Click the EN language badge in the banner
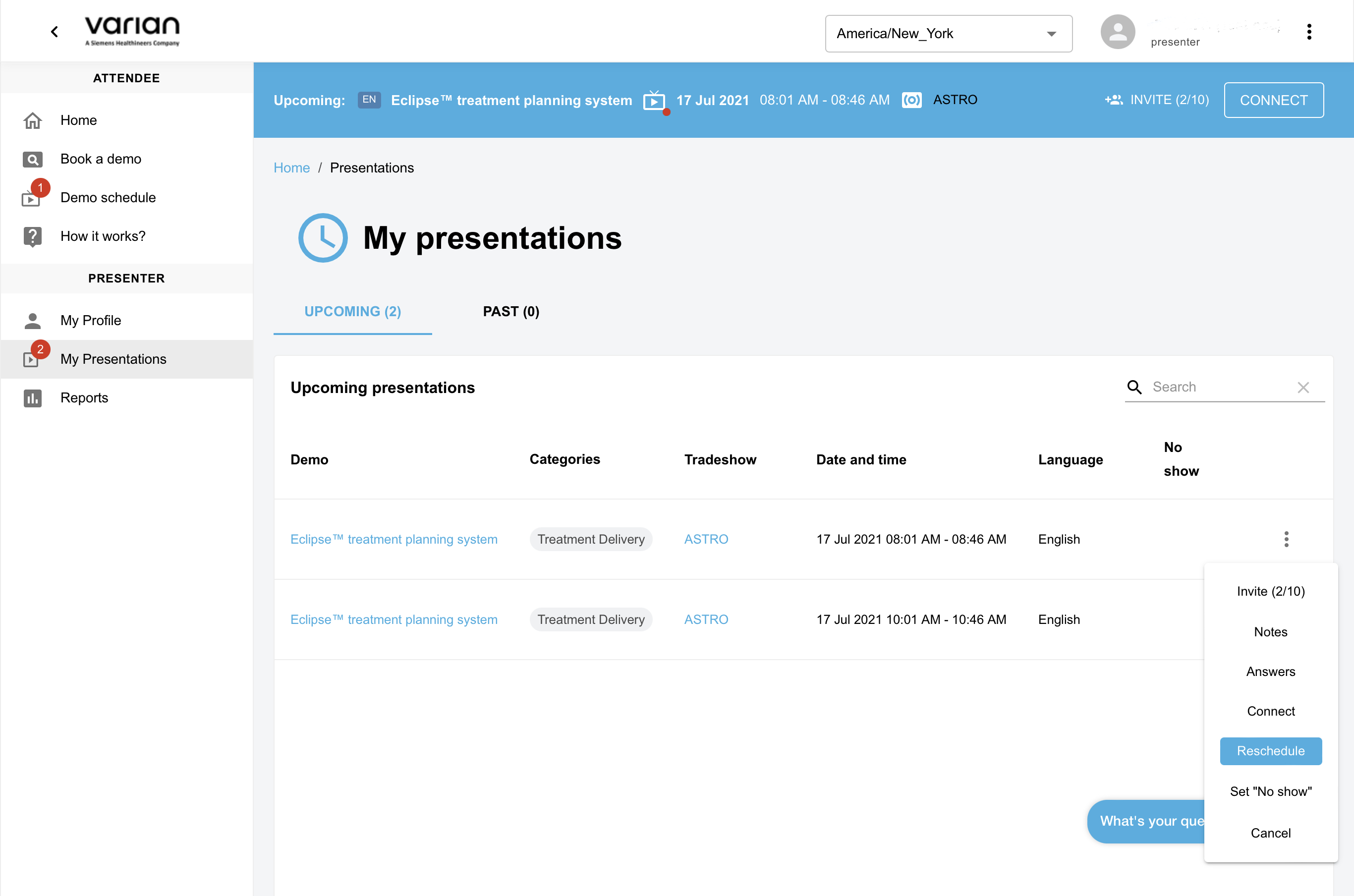 369,100
